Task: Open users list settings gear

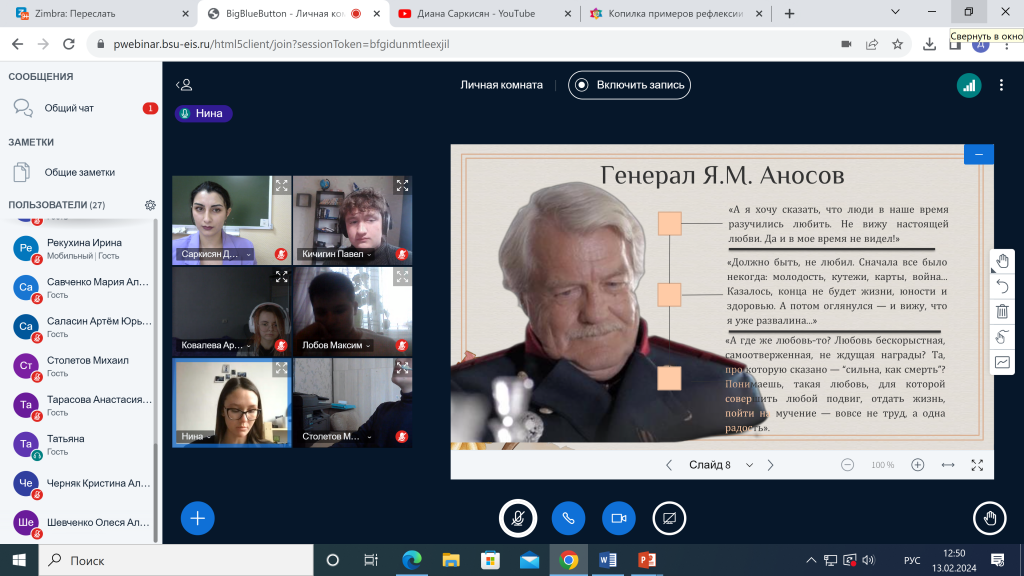Action: 150,205
